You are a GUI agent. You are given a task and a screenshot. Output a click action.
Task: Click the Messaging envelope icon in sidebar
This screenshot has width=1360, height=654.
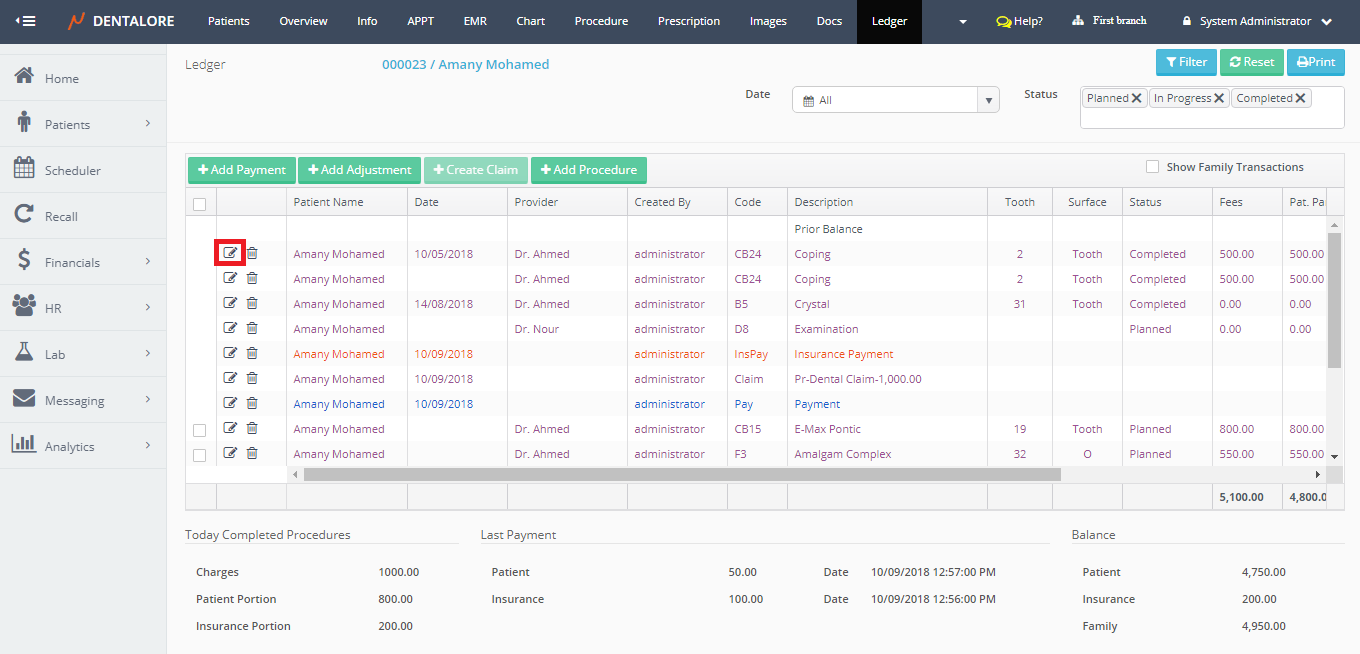[x=24, y=399]
